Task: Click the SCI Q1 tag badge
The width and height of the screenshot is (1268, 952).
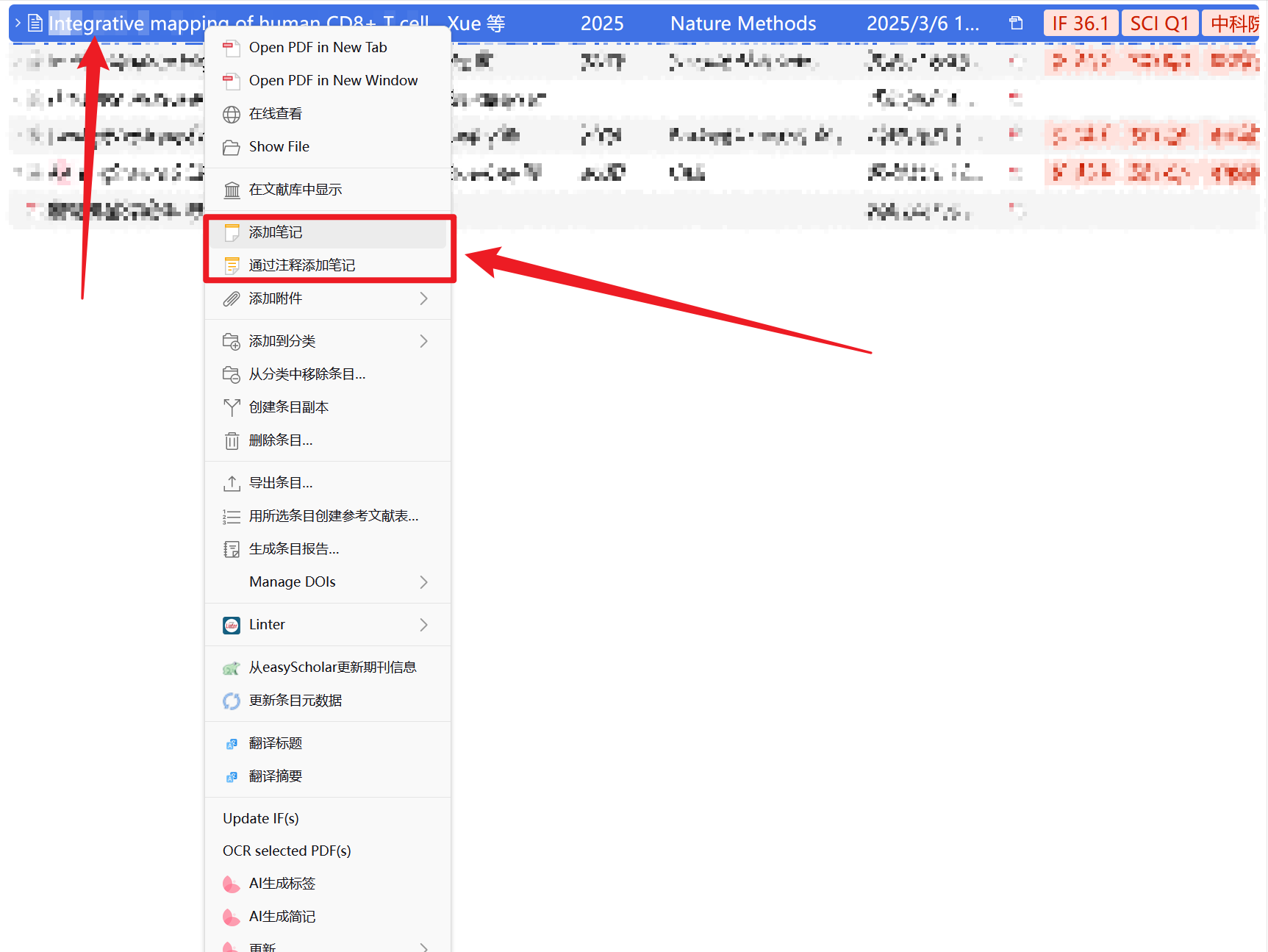Action: pos(1159,24)
